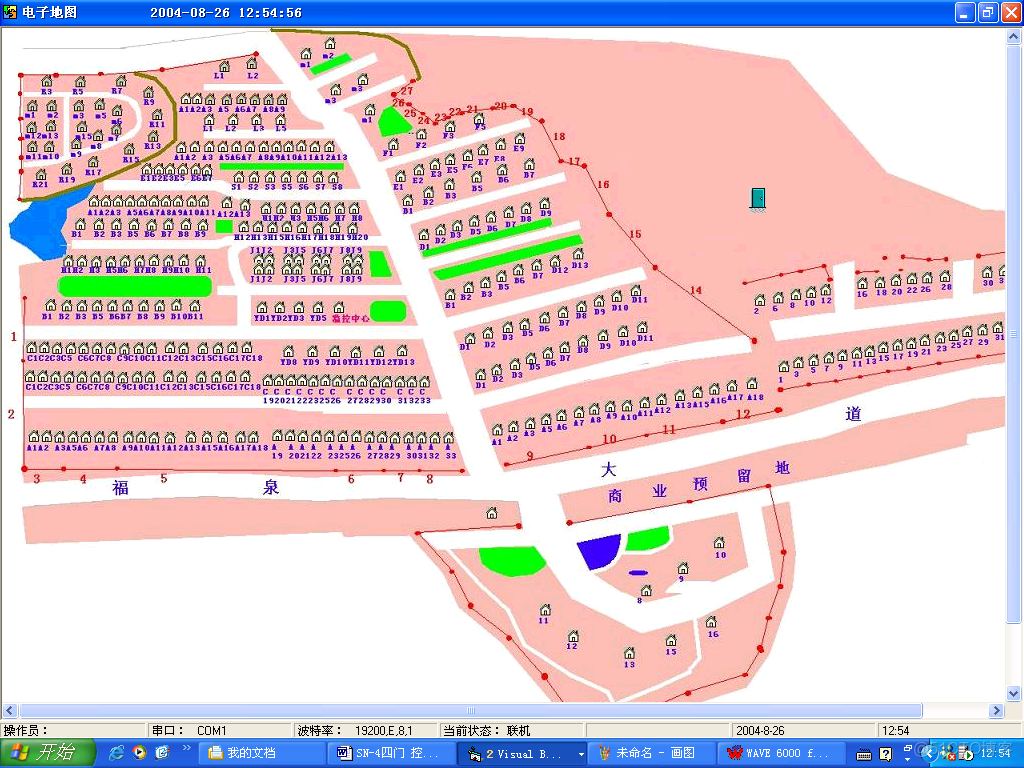Select house icon labeled E9

click(519, 139)
